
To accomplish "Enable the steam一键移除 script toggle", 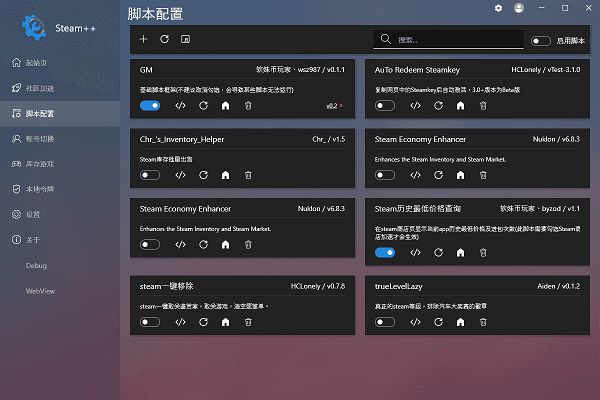I will click(x=150, y=322).
